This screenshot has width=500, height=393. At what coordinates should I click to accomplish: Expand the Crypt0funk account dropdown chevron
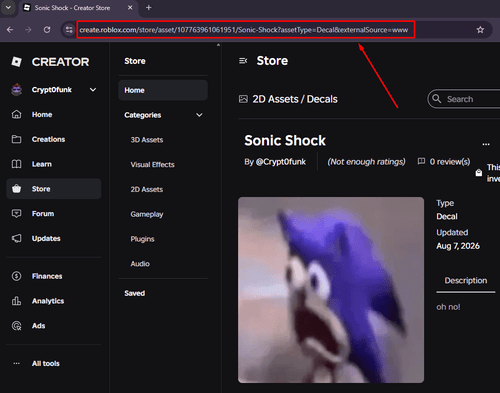[x=93, y=90]
